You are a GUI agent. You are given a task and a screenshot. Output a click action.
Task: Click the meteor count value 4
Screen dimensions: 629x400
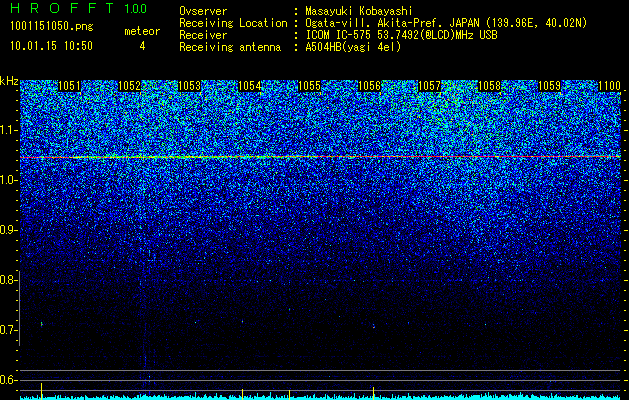[142, 46]
